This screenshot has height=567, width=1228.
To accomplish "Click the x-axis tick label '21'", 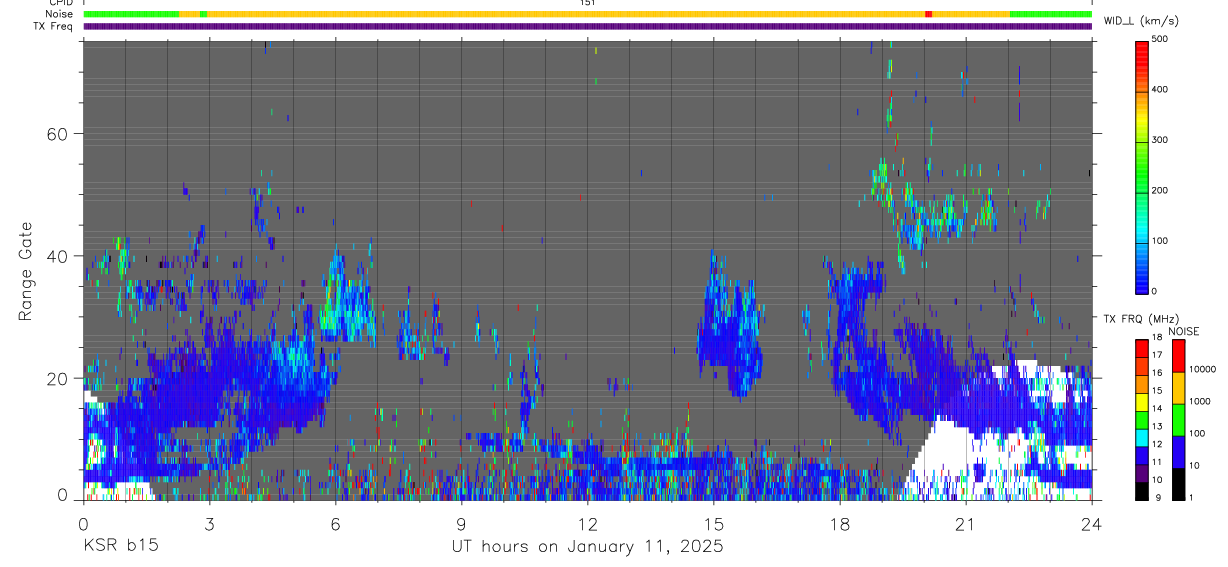I will tap(965, 524).
